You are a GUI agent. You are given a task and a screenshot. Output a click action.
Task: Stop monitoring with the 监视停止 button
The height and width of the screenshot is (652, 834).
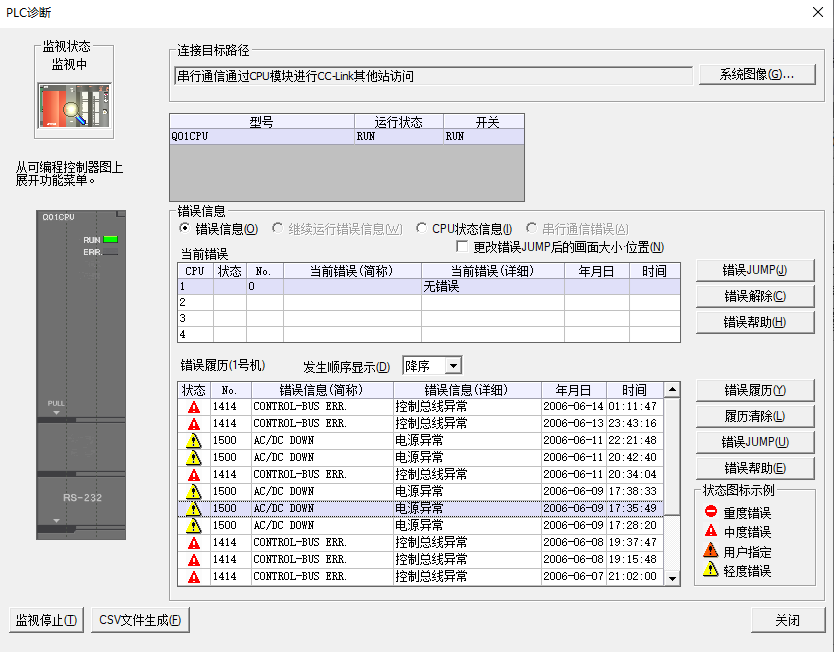[46, 620]
